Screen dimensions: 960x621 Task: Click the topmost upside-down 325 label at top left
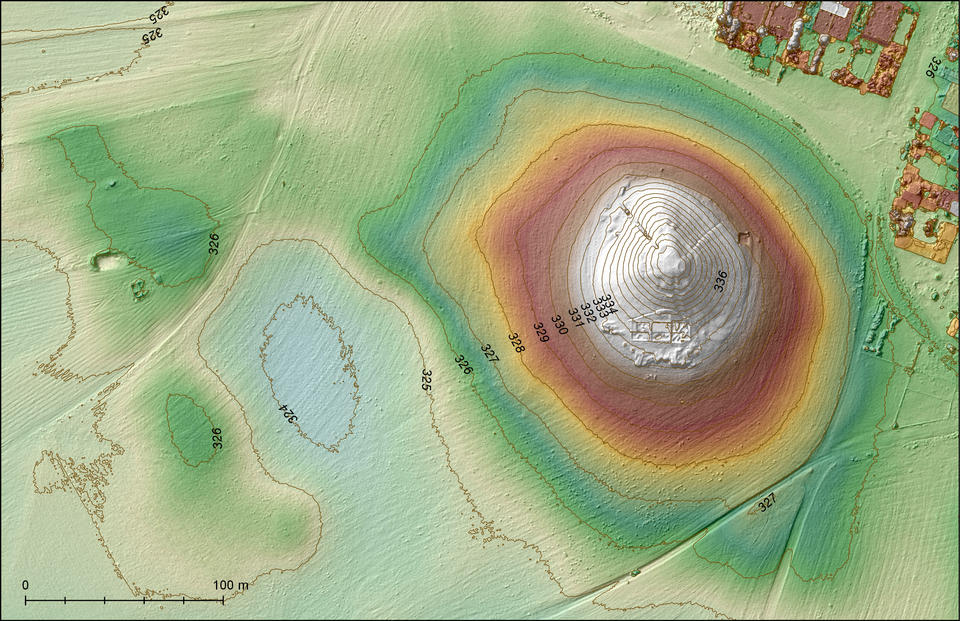pos(159,12)
